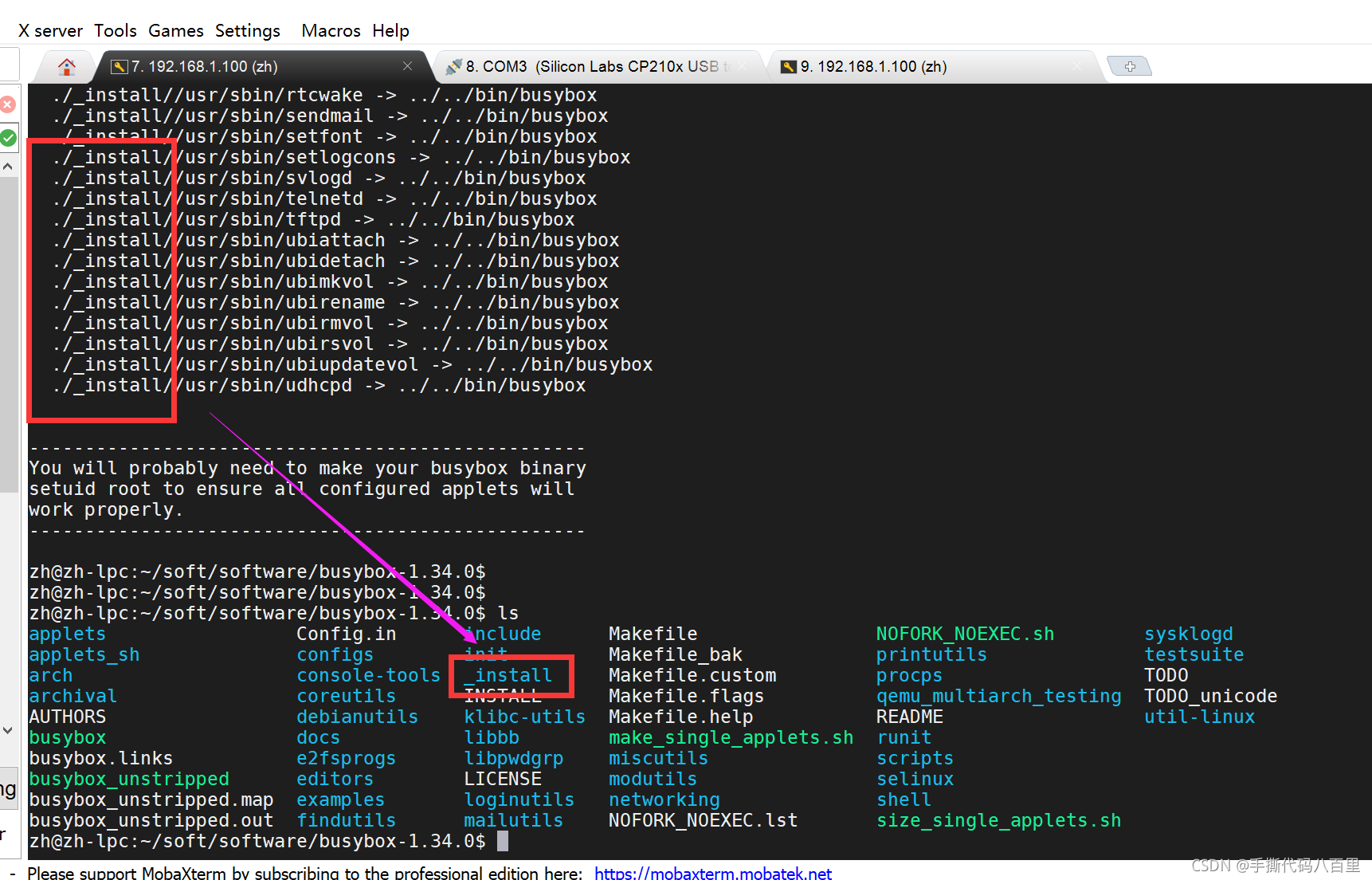The height and width of the screenshot is (880, 1372).
Task: Open the X server menu
Action: click(x=50, y=30)
